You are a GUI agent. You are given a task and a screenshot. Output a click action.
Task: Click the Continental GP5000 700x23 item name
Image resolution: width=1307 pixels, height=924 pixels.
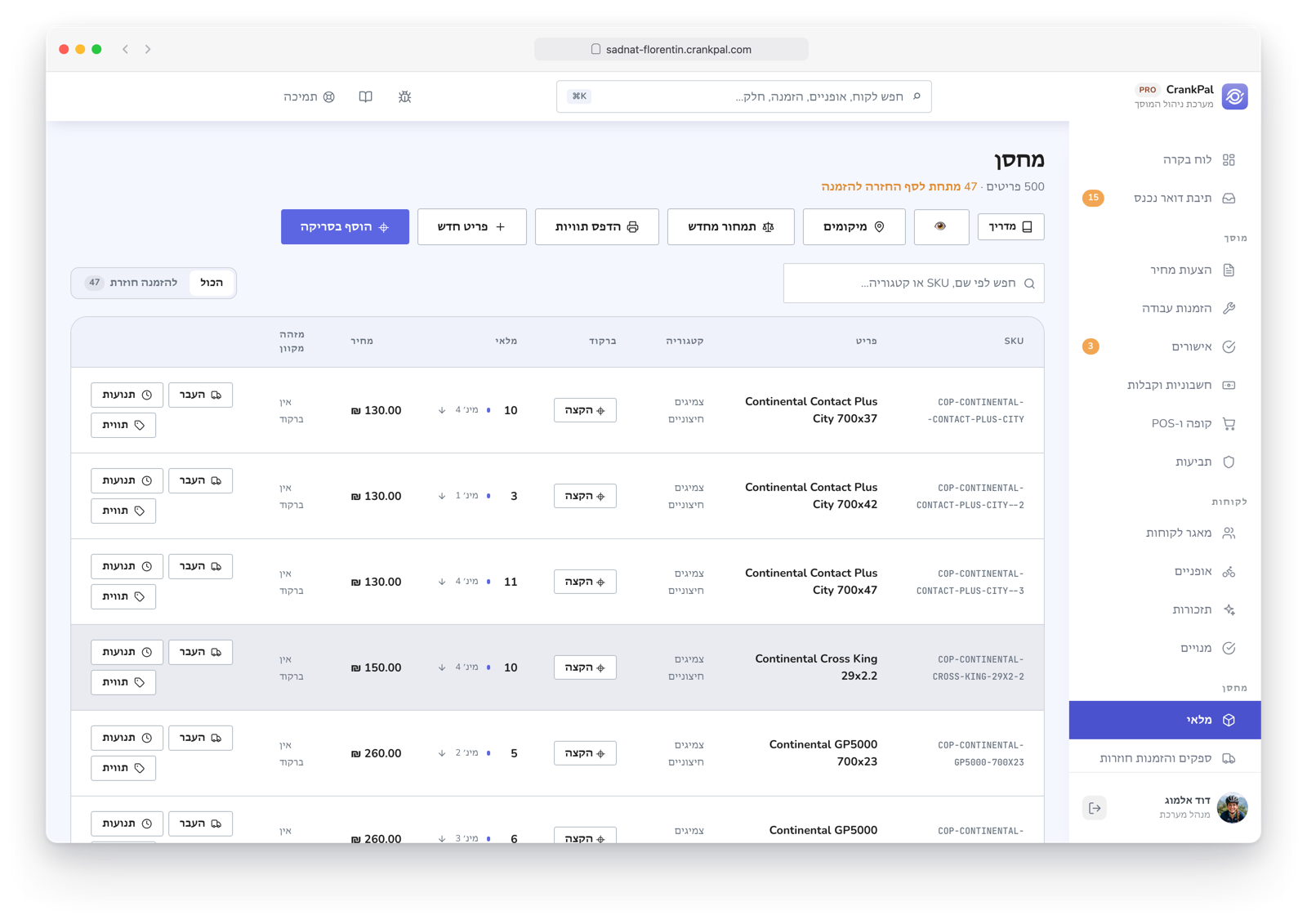pos(823,753)
